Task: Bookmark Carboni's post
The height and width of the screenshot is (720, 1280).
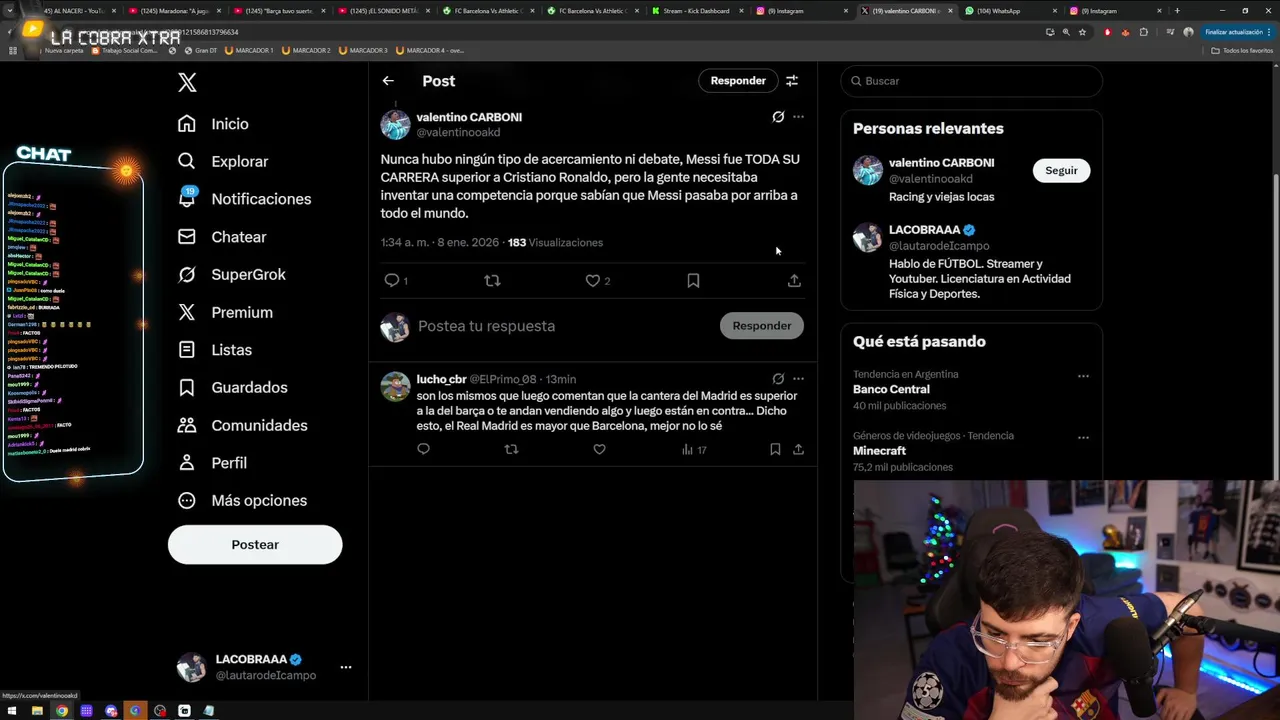Action: [x=693, y=281]
